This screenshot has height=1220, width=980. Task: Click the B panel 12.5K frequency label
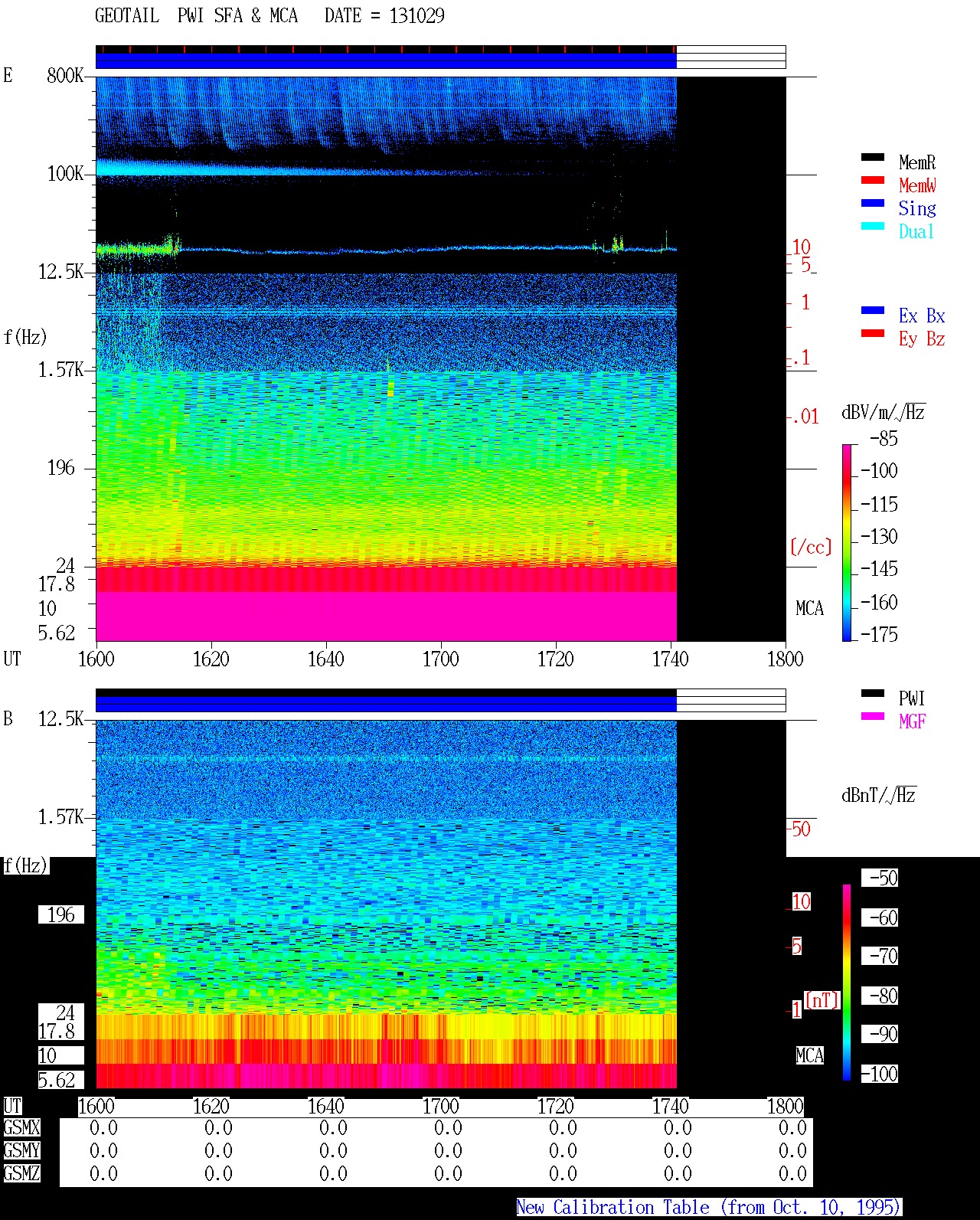60,719
